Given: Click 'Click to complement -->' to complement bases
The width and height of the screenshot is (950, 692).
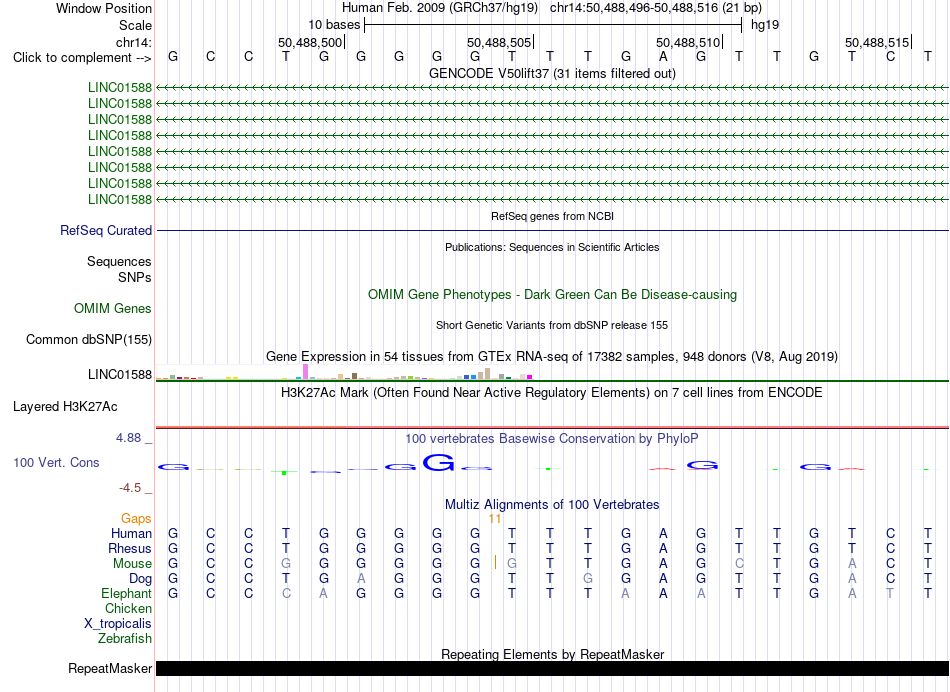Looking at the screenshot, I should (x=82, y=58).
